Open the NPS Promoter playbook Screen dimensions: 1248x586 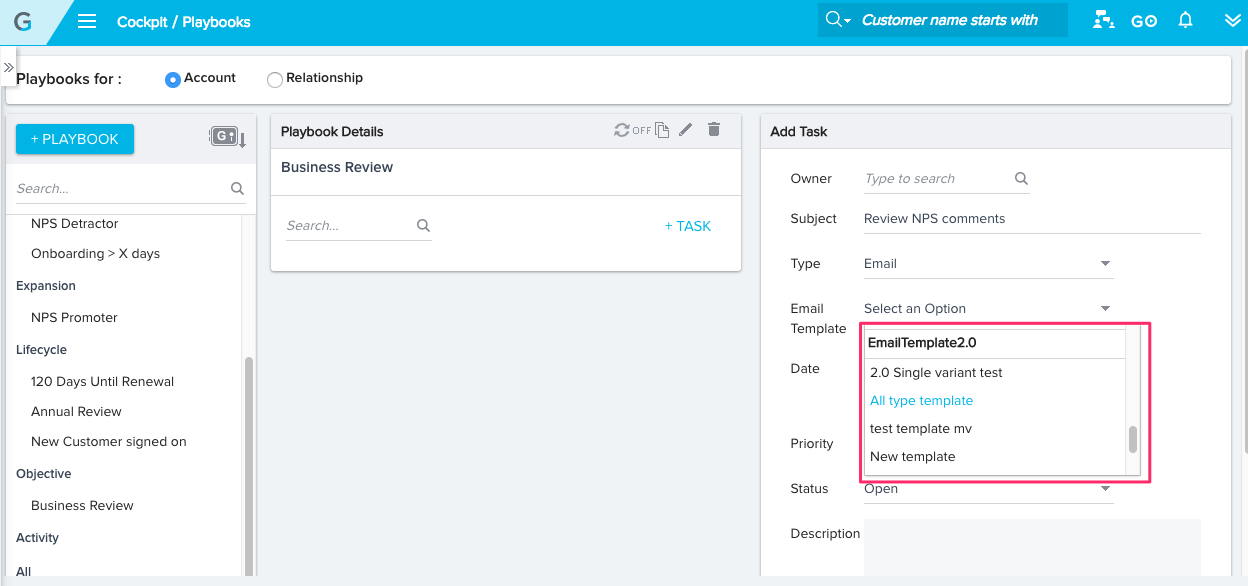[75, 317]
